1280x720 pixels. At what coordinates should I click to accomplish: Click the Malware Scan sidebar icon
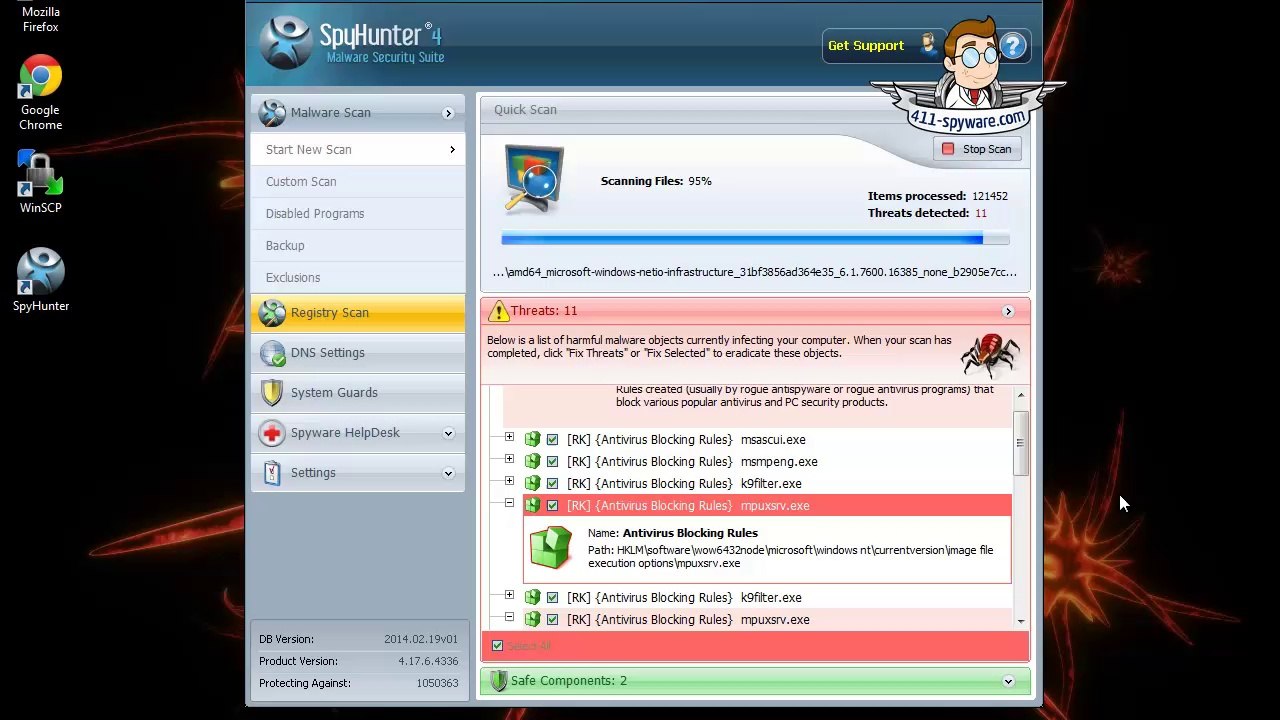click(x=272, y=113)
